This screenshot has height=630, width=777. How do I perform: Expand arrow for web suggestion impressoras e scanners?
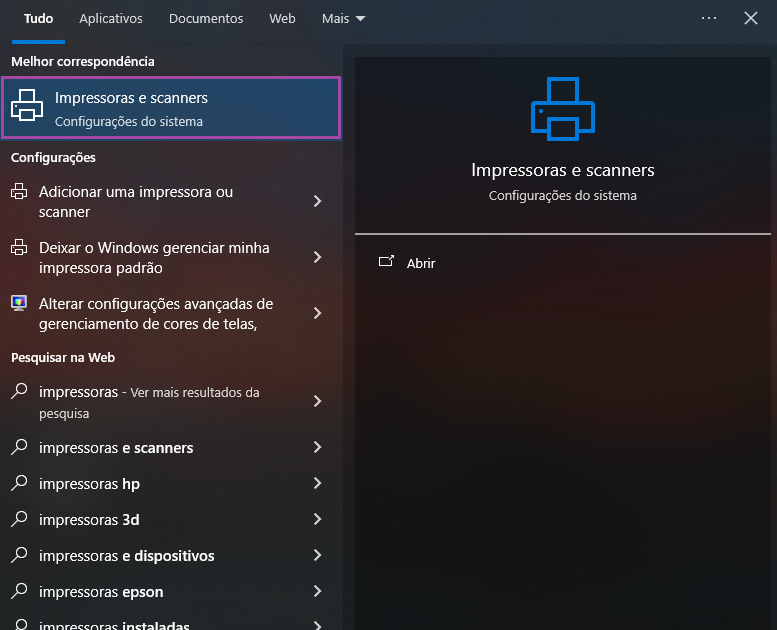[x=318, y=447]
